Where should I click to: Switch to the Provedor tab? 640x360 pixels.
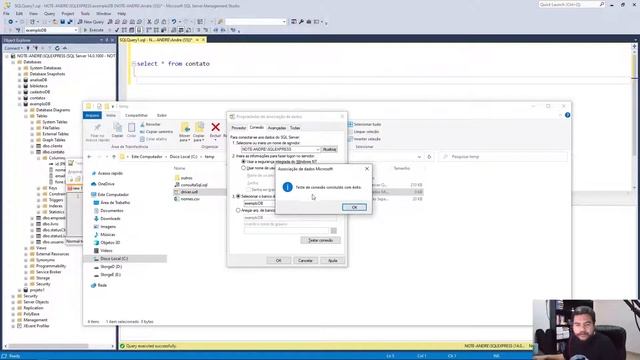pyautogui.click(x=238, y=128)
